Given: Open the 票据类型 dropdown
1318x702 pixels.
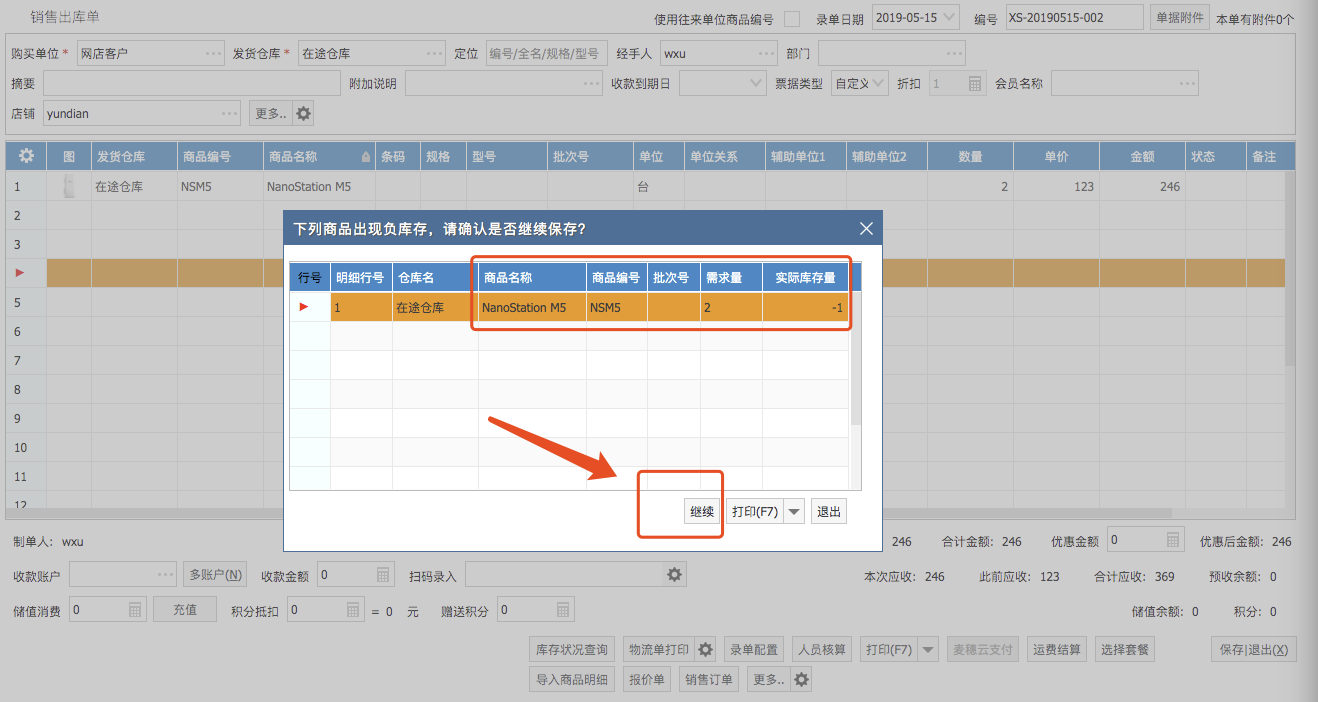Looking at the screenshot, I should pyautogui.click(x=878, y=84).
